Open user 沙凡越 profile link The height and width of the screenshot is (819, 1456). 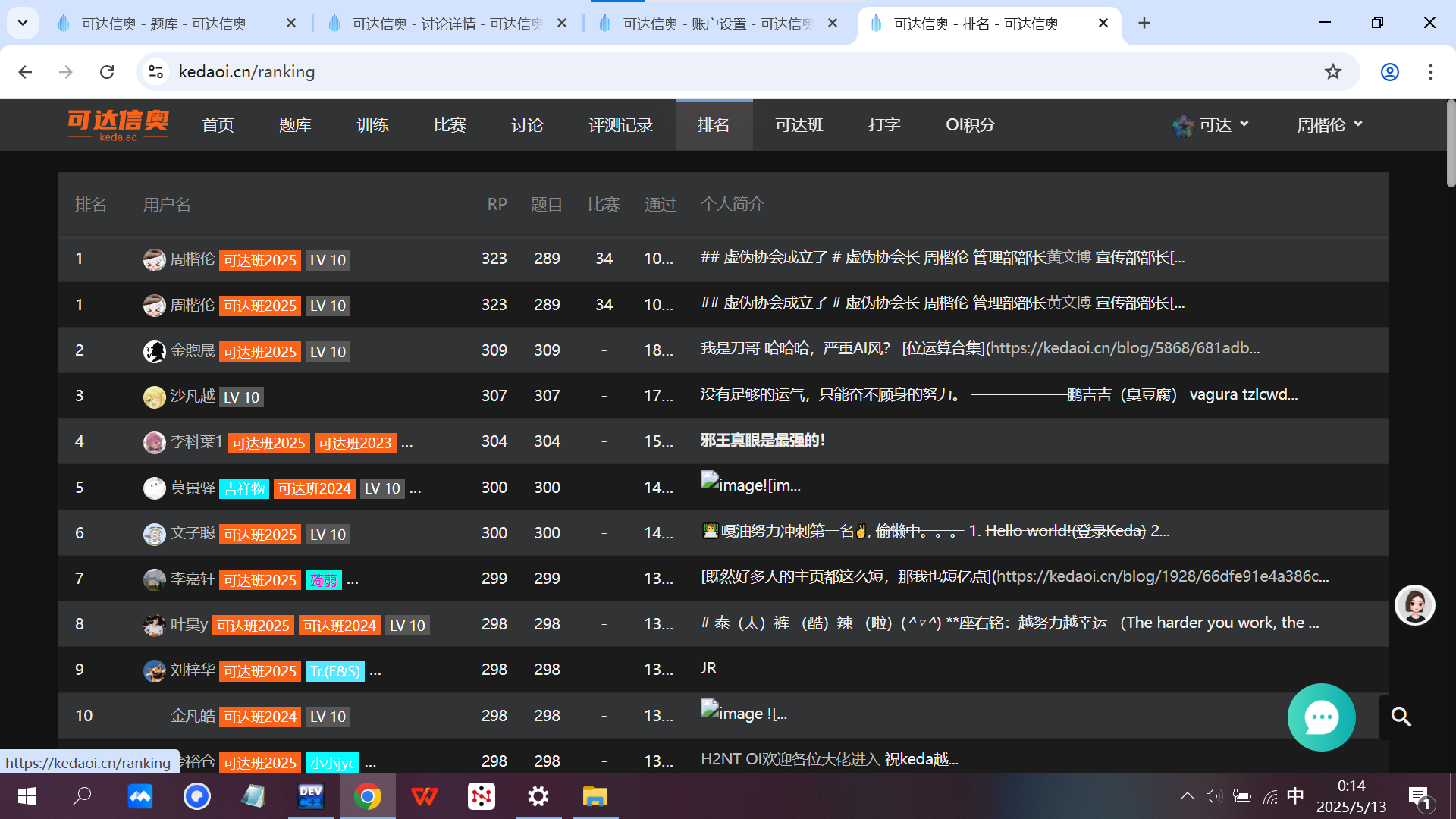coord(193,396)
